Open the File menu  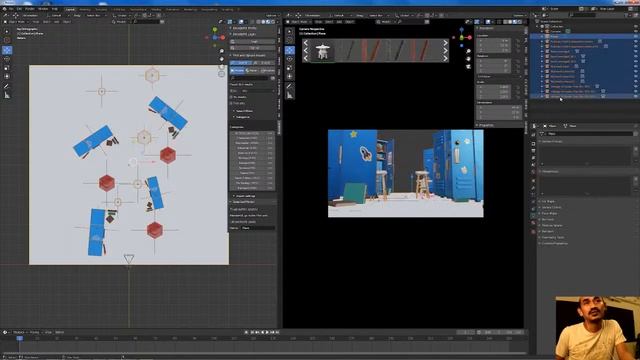[11, 9]
